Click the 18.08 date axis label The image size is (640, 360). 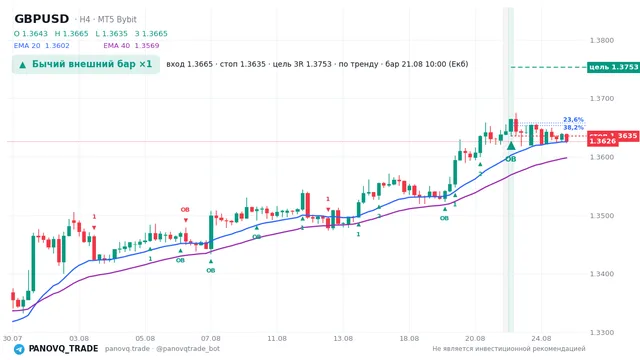[x=409, y=338]
